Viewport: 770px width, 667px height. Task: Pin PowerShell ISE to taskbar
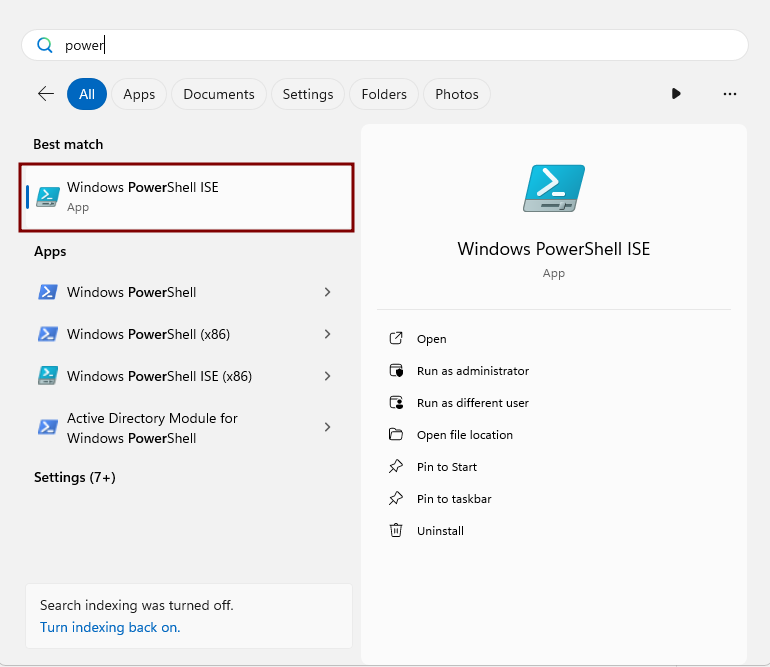tap(453, 499)
